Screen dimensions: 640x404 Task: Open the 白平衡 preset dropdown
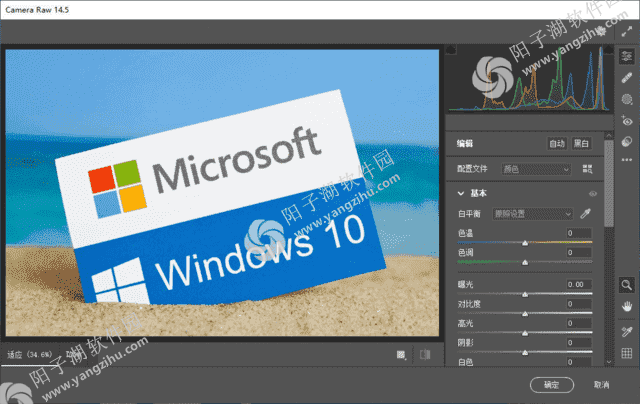(x=533, y=214)
